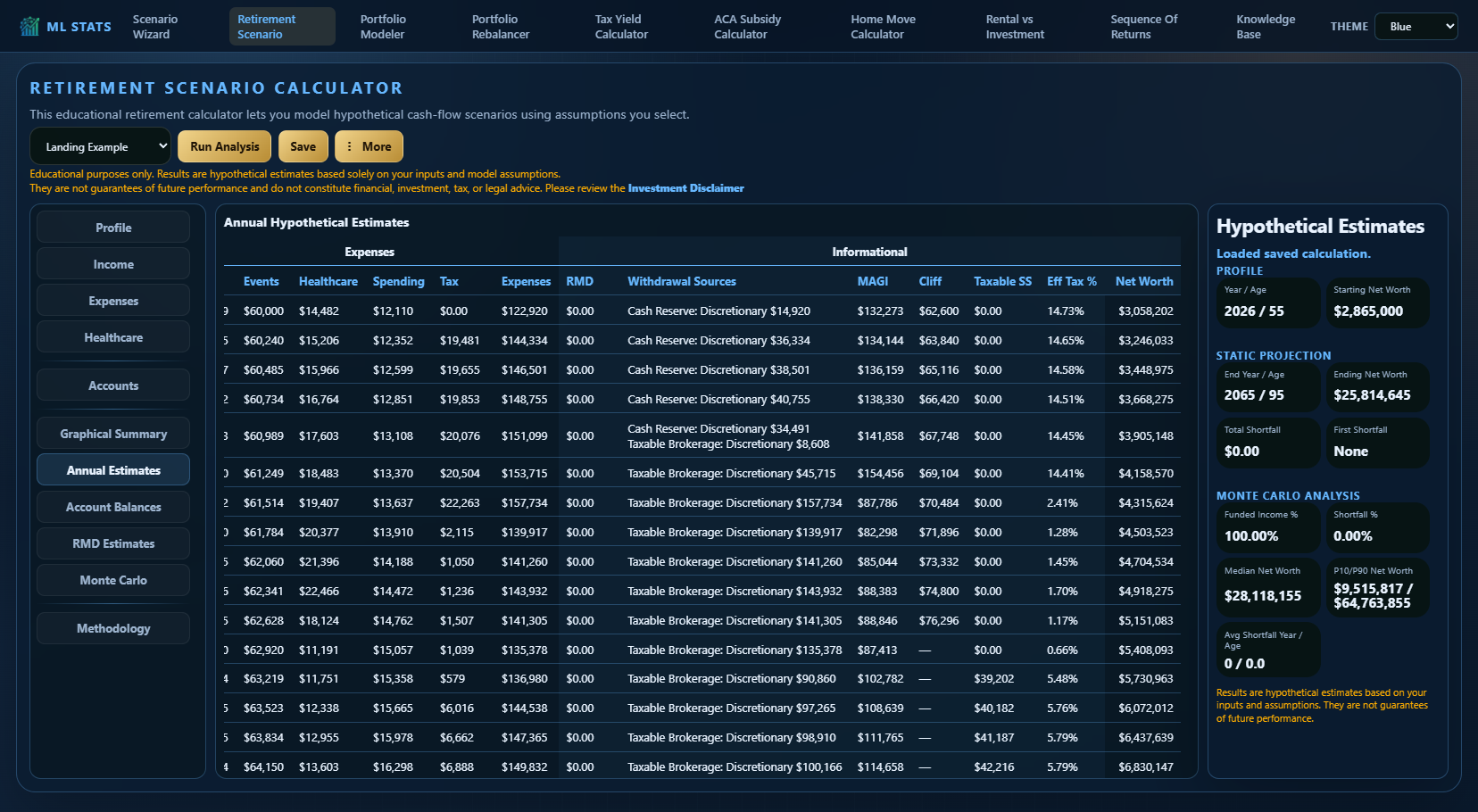The height and width of the screenshot is (812, 1478).
Task: Open the Accounts sidebar section
Action: (113, 385)
